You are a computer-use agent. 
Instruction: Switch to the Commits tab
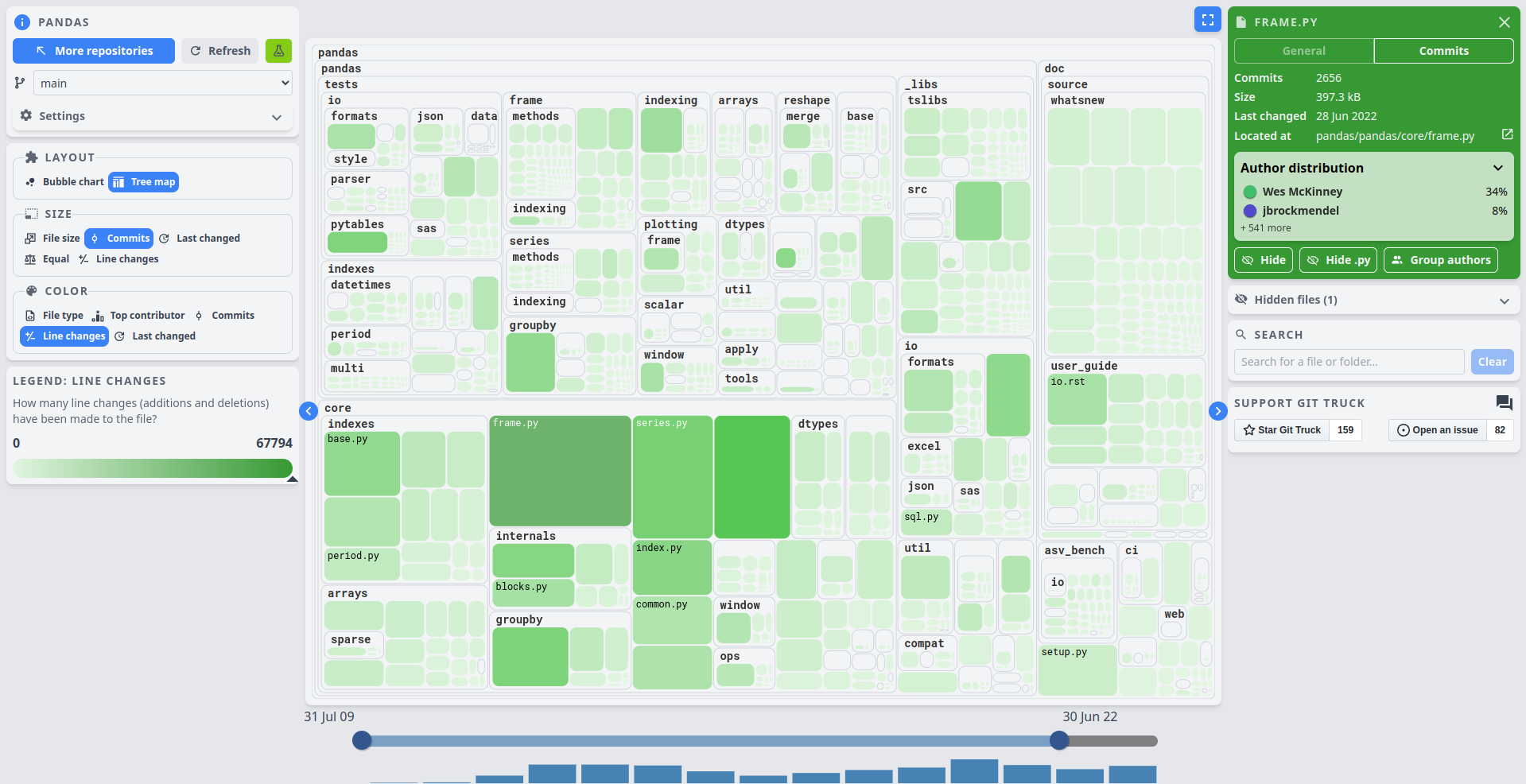(1443, 51)
